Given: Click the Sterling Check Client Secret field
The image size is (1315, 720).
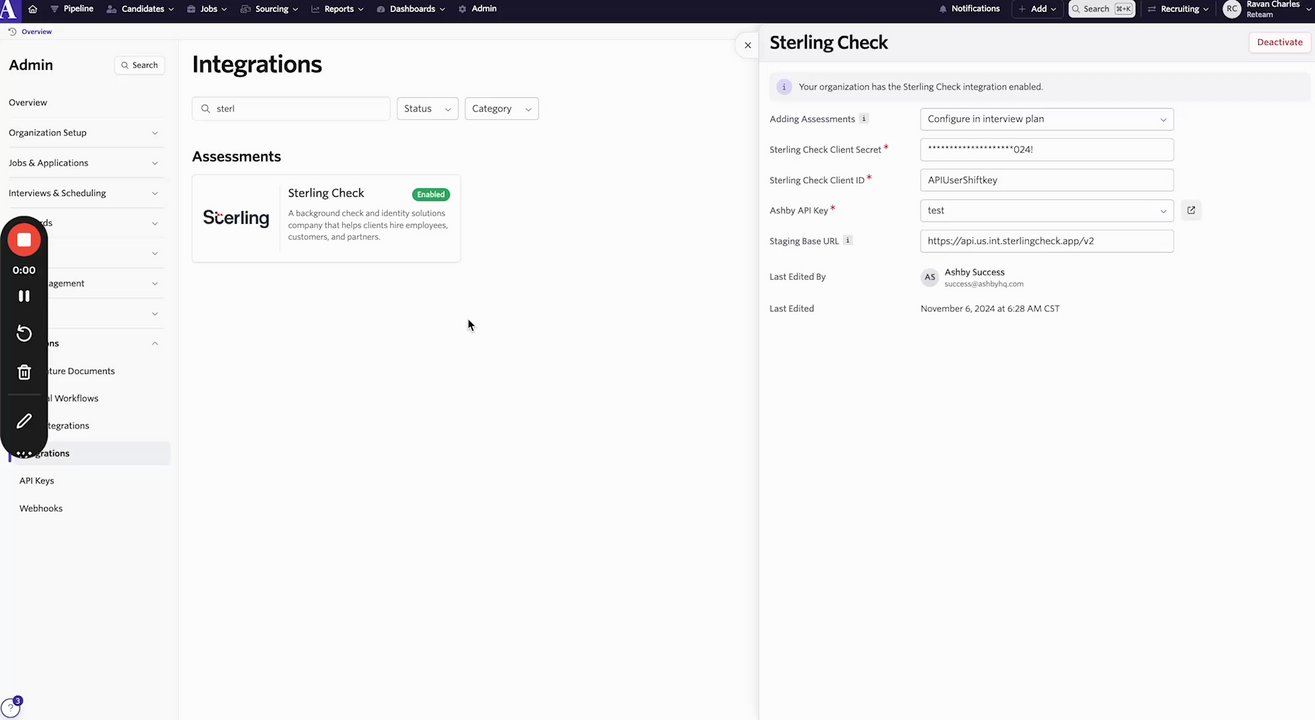Looking at the screenshot, I should [1047, 150].
